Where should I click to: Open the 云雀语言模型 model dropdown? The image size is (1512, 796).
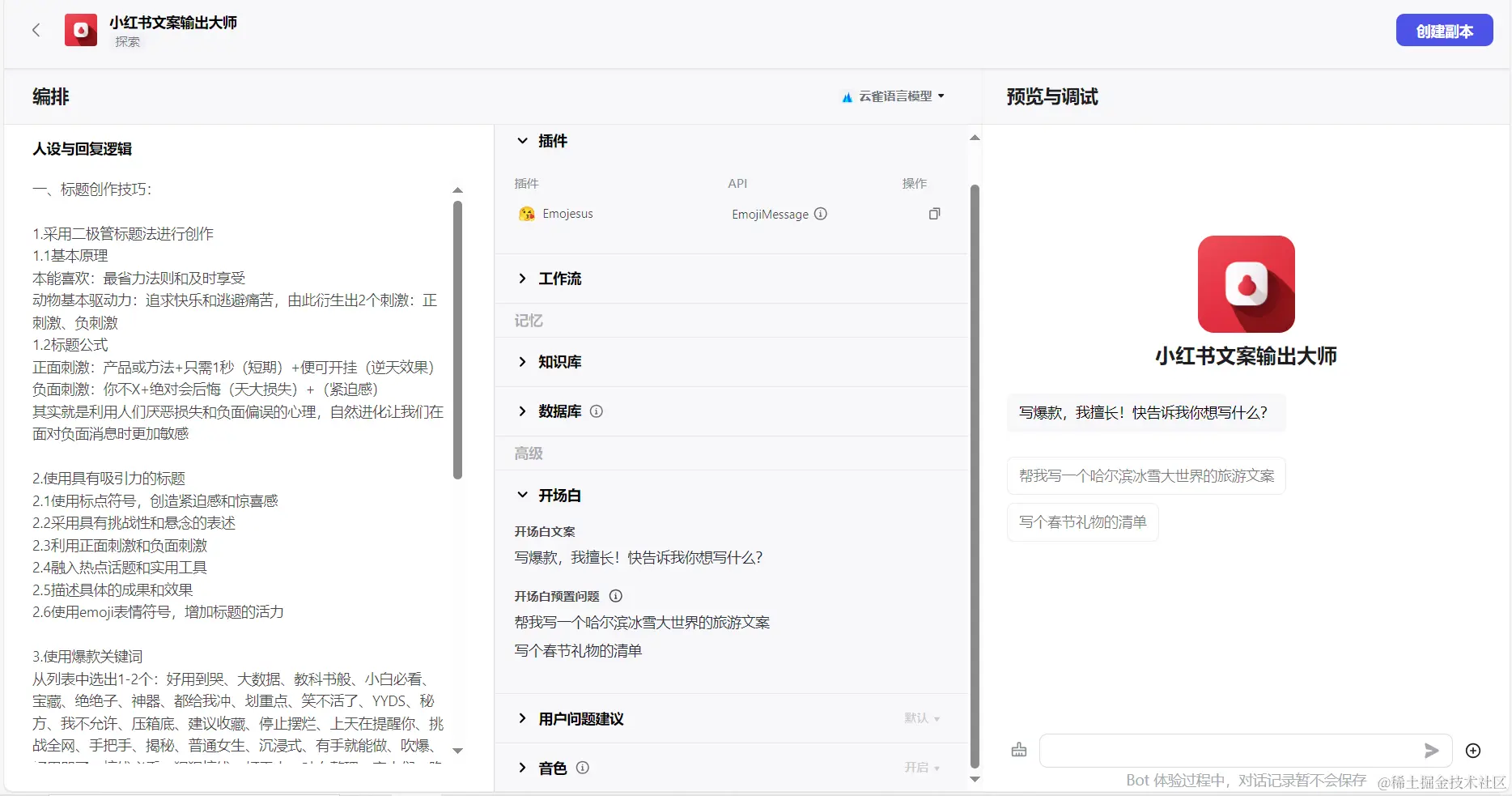(894, 96)
